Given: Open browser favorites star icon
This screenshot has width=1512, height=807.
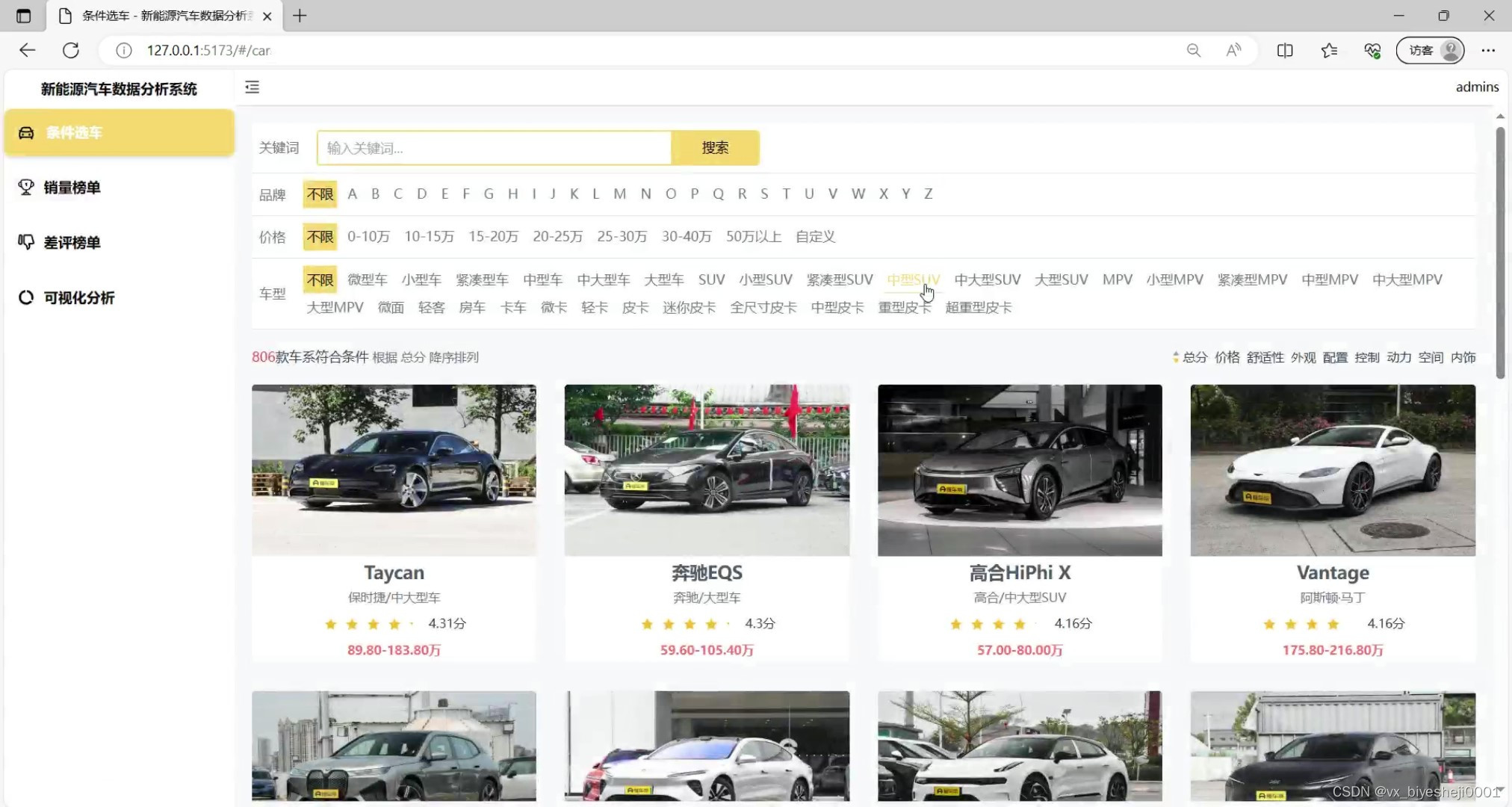Looking at the screenshot, I should (x=1329, y=50).
